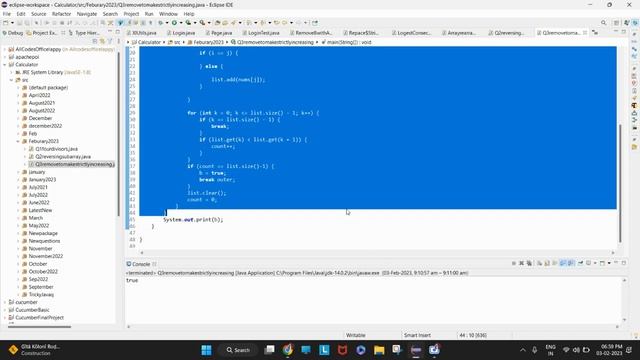Open the Windows Start menu
This screenshot has height=360, width=640.
207,350
